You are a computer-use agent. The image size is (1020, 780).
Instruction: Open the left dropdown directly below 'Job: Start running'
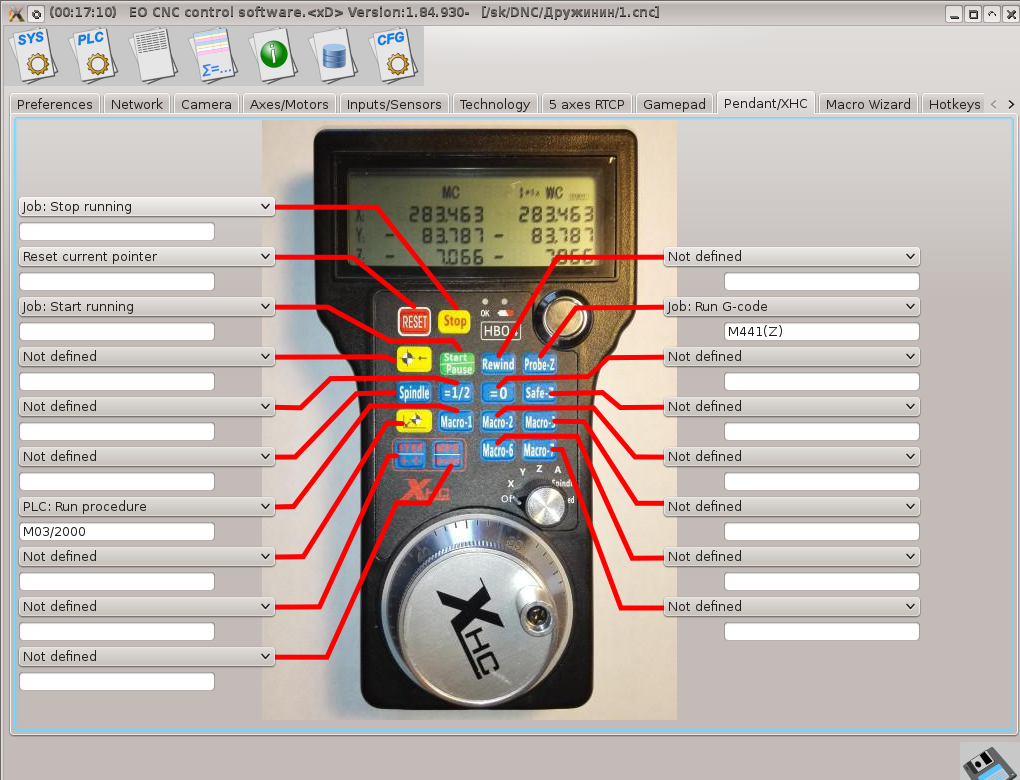pos(146,356)
